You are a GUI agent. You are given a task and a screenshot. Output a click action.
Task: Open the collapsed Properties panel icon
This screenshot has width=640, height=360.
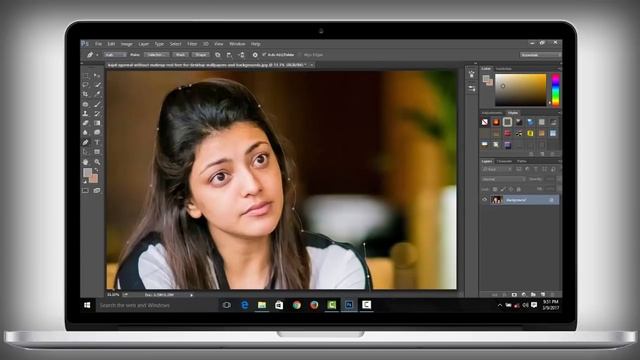click(x=472, y=88)
